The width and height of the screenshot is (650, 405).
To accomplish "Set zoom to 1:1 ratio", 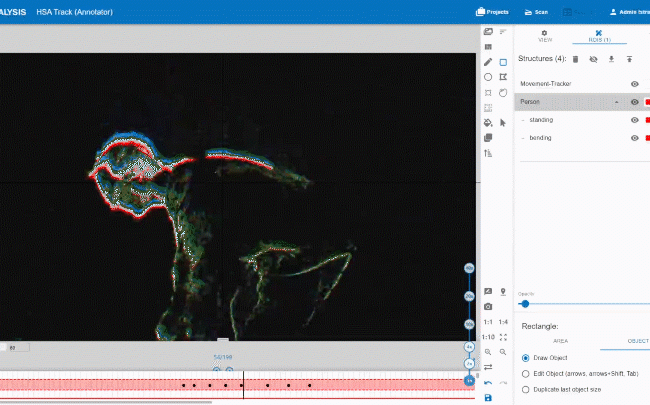I will tap(488, 321).
